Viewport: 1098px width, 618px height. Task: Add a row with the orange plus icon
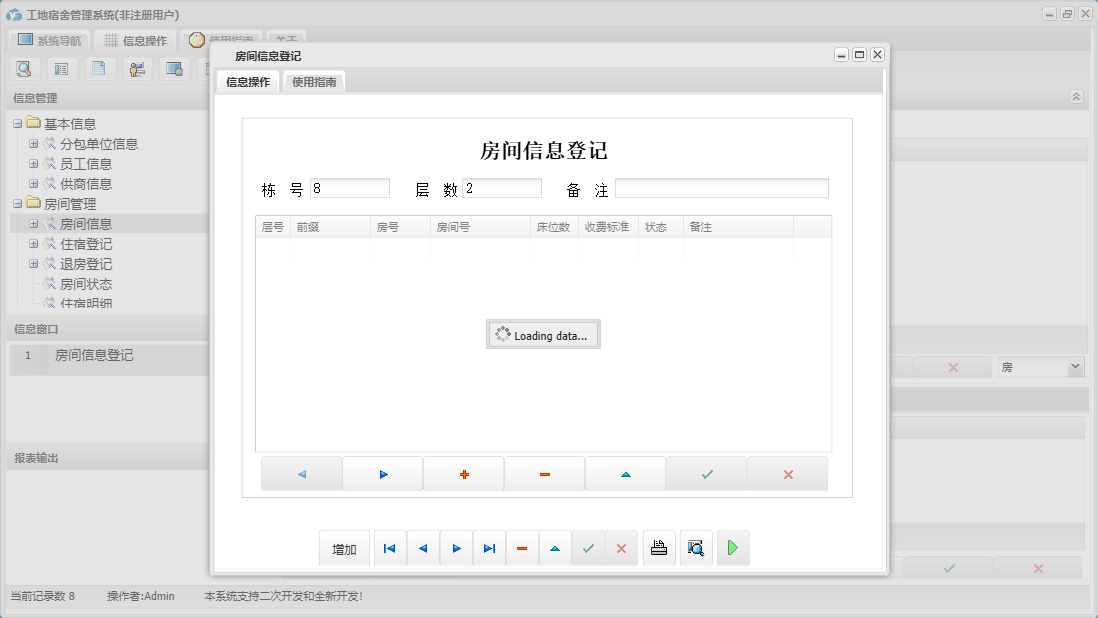[464, 472]
